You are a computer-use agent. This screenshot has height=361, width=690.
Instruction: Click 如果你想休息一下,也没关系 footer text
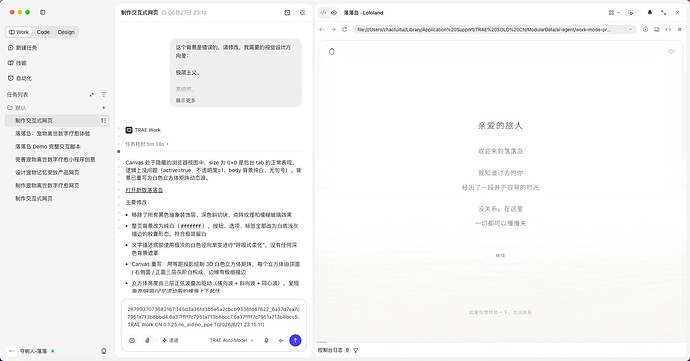tap(500, 312)
